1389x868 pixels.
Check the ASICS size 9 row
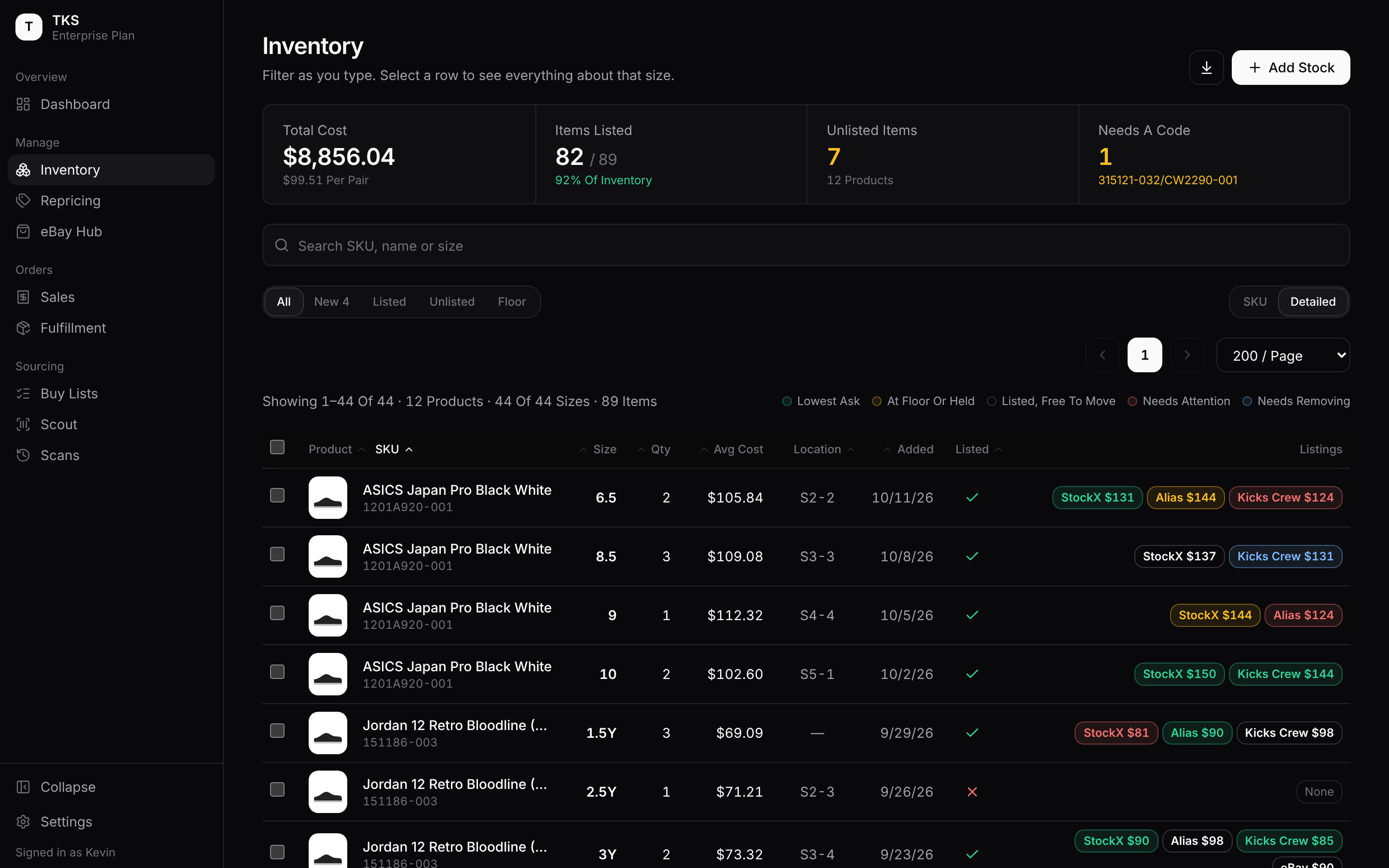277,613
